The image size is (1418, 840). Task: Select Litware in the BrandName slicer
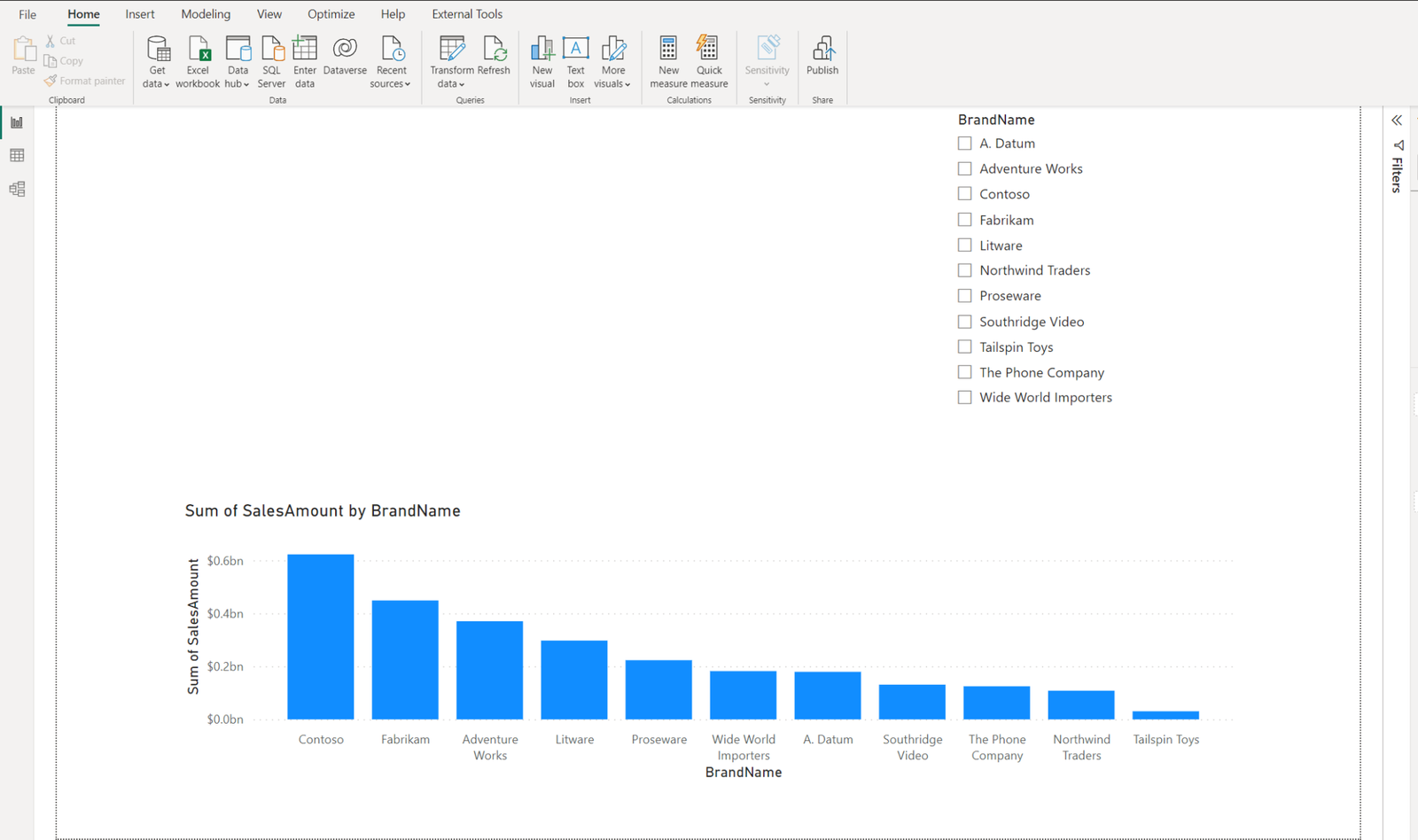click(964, 245)
